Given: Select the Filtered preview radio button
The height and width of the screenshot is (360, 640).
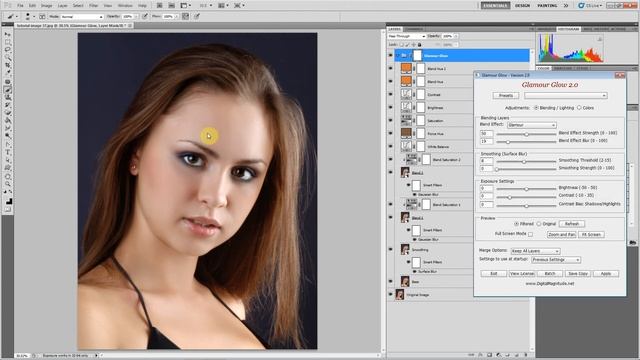Looking at the screenshot, I should click(x=516, y=224).
